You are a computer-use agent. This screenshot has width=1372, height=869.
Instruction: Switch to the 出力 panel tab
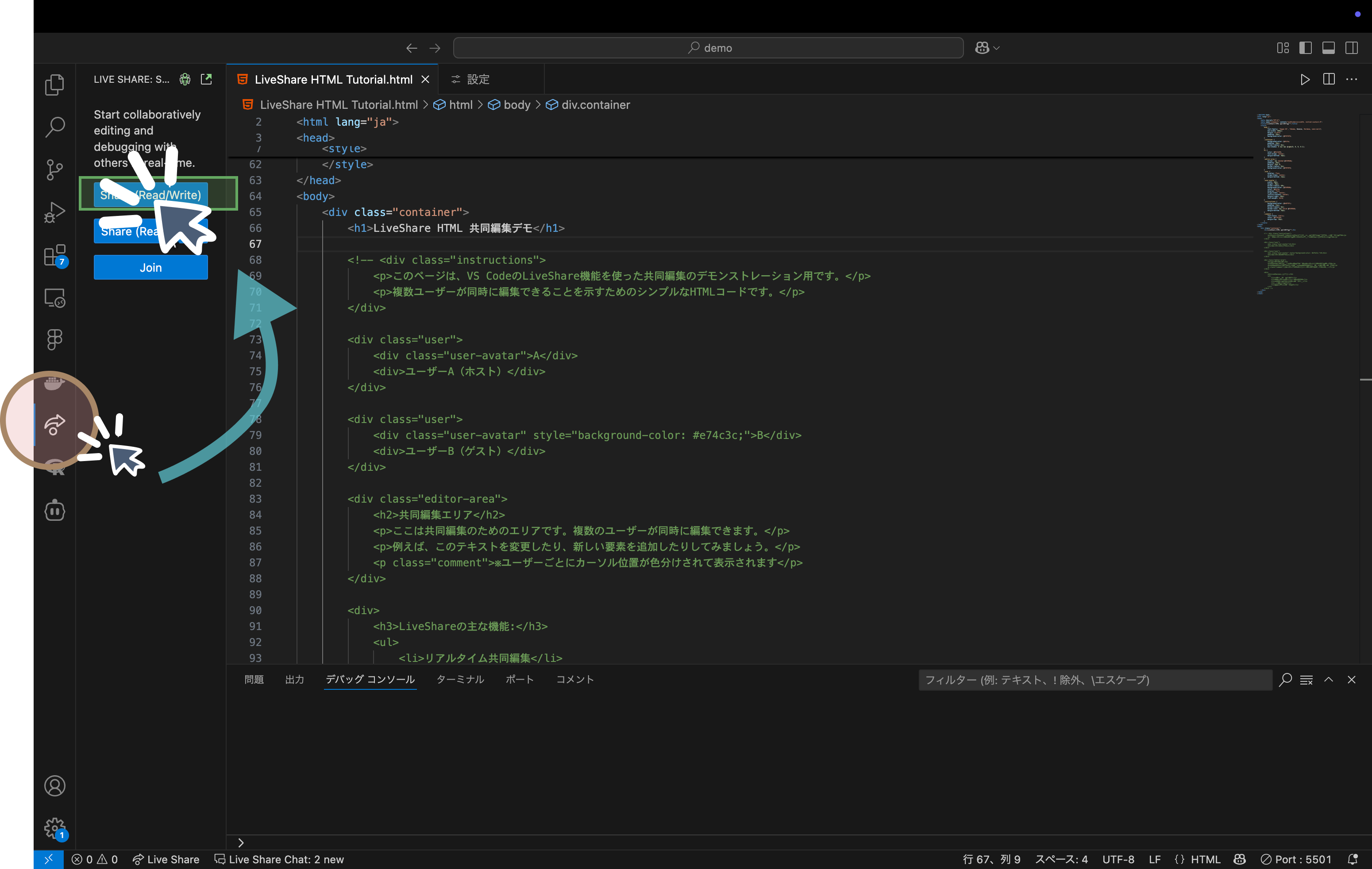(x=295, y=679)
